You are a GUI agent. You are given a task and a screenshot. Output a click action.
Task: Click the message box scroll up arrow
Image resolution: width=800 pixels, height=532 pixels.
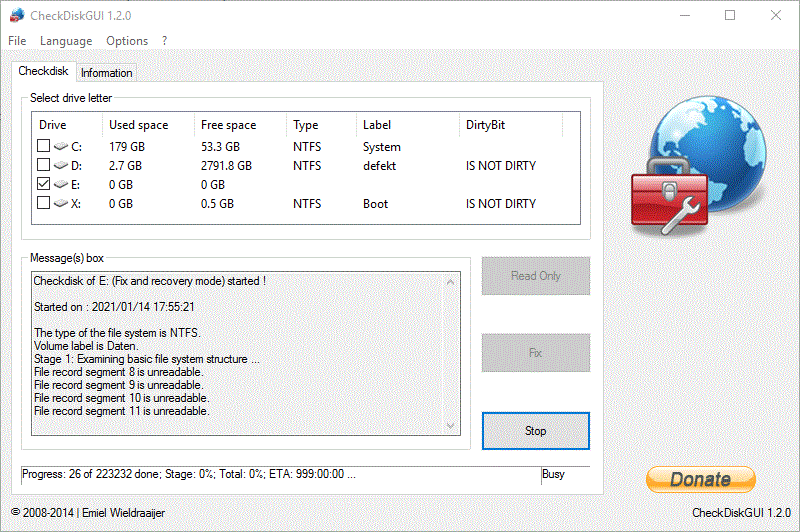450,282
